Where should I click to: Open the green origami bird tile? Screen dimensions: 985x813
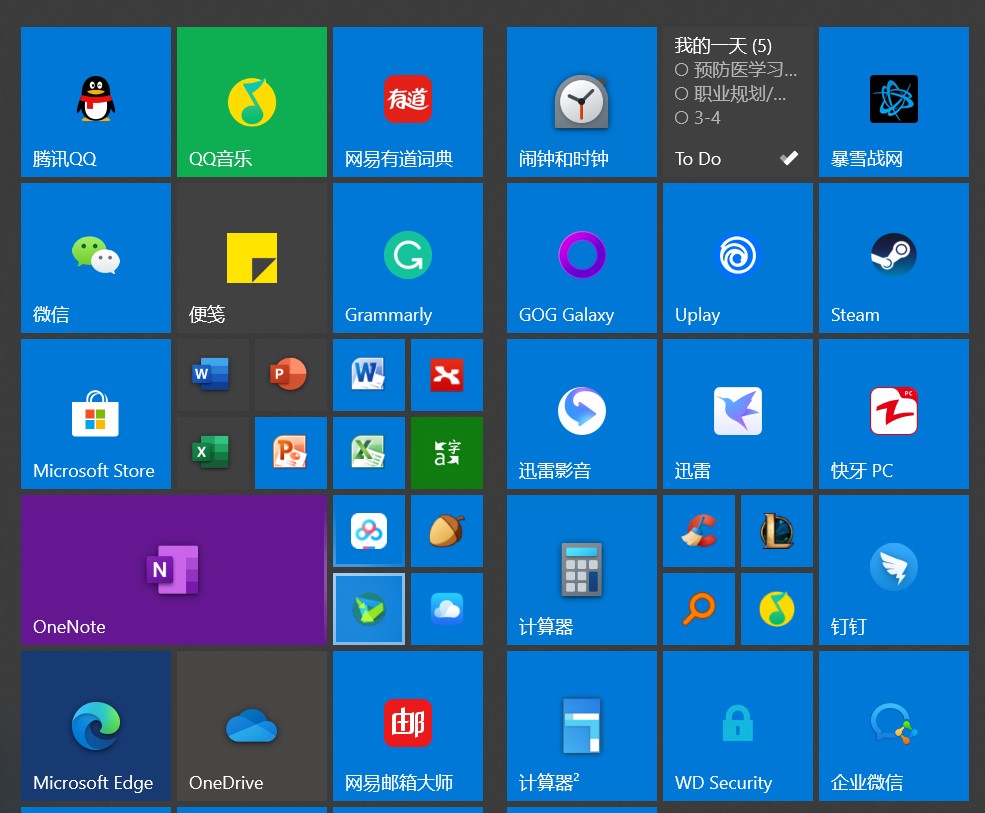[x=369, y=609]
